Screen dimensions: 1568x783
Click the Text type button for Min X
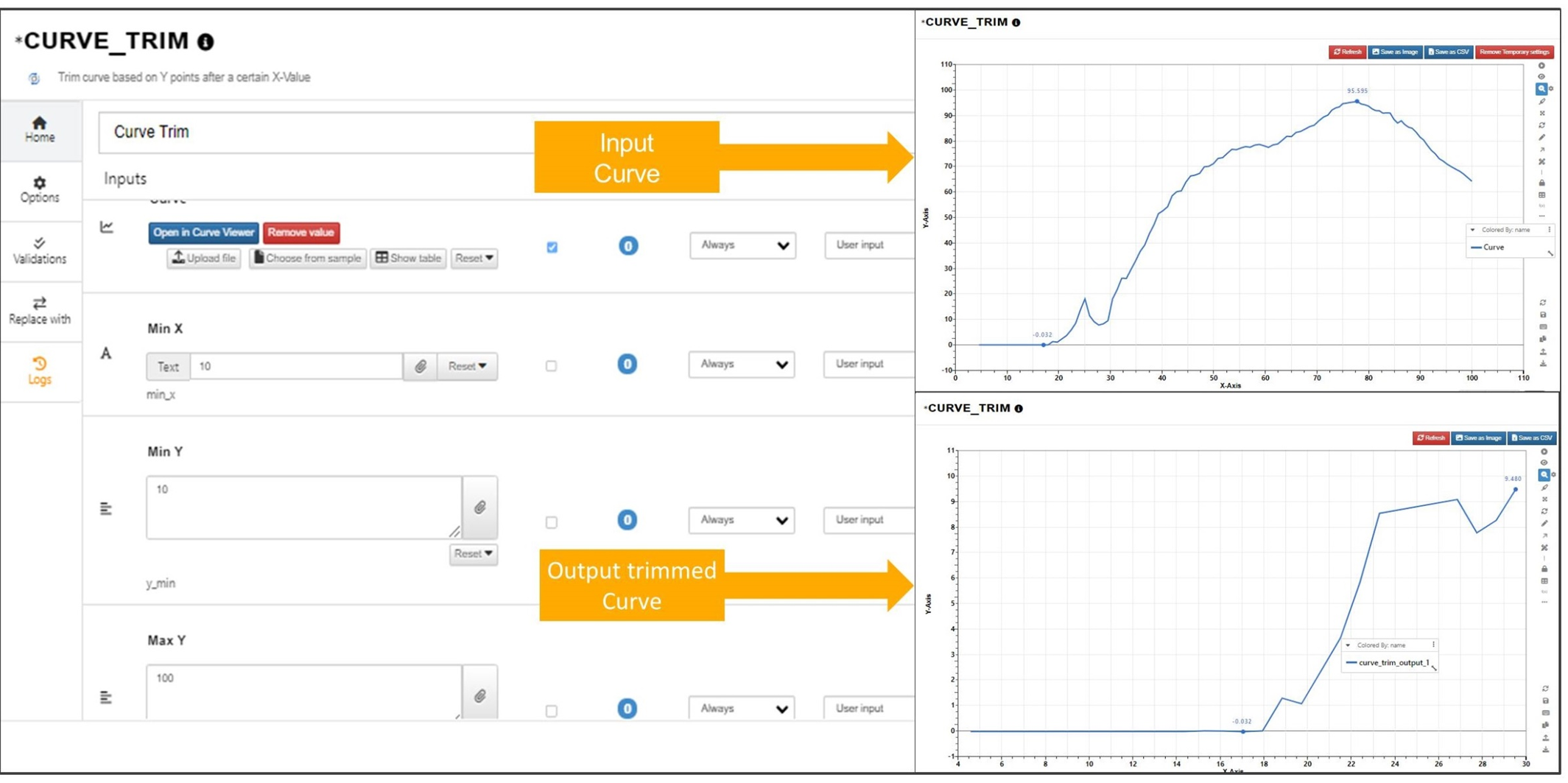pos(168,366)
